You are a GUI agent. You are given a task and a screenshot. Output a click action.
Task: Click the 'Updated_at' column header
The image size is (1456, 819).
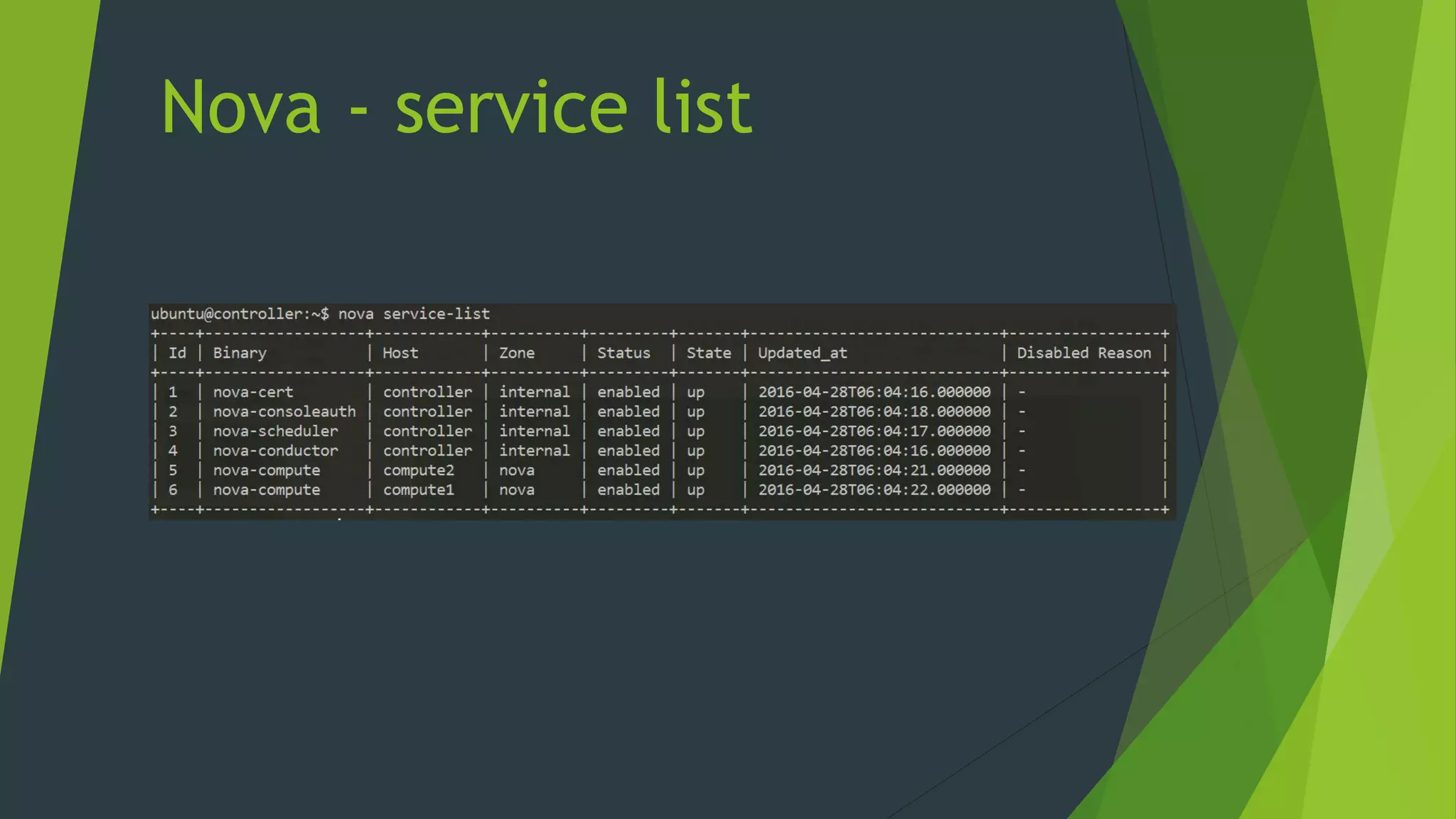(x=803, y=353)
